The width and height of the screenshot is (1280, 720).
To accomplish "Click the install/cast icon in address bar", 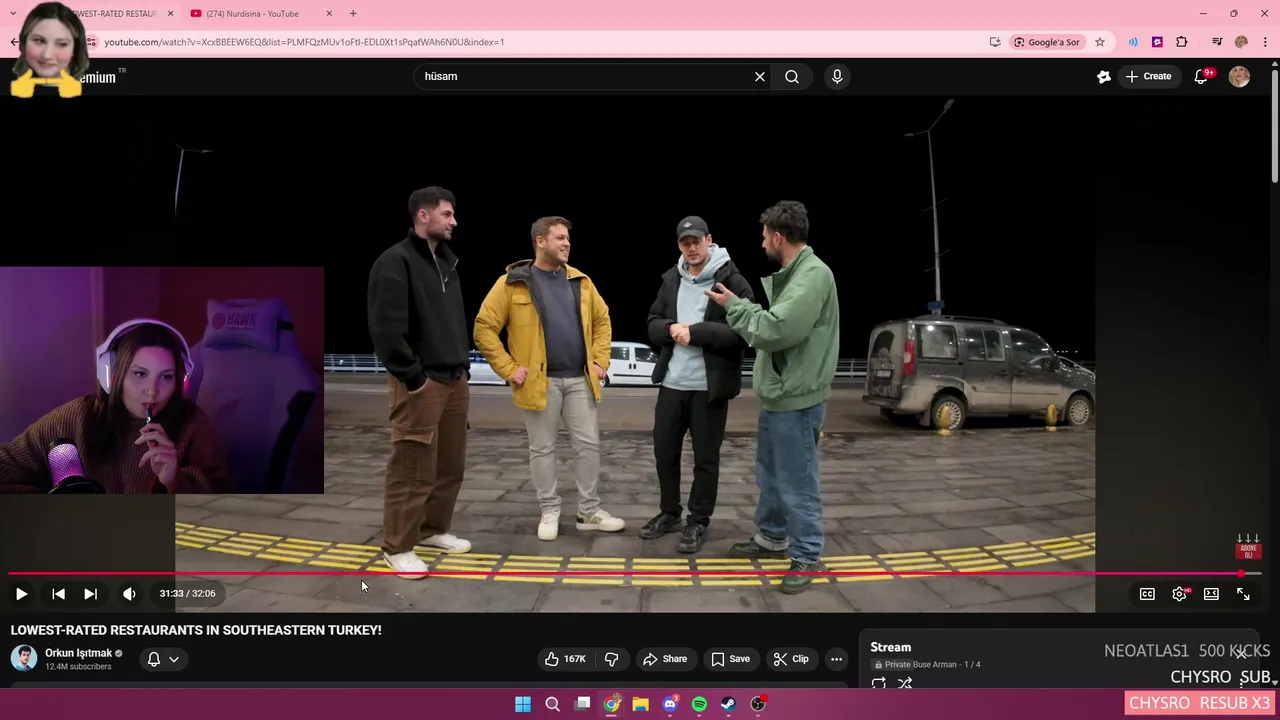I will 995,42.
